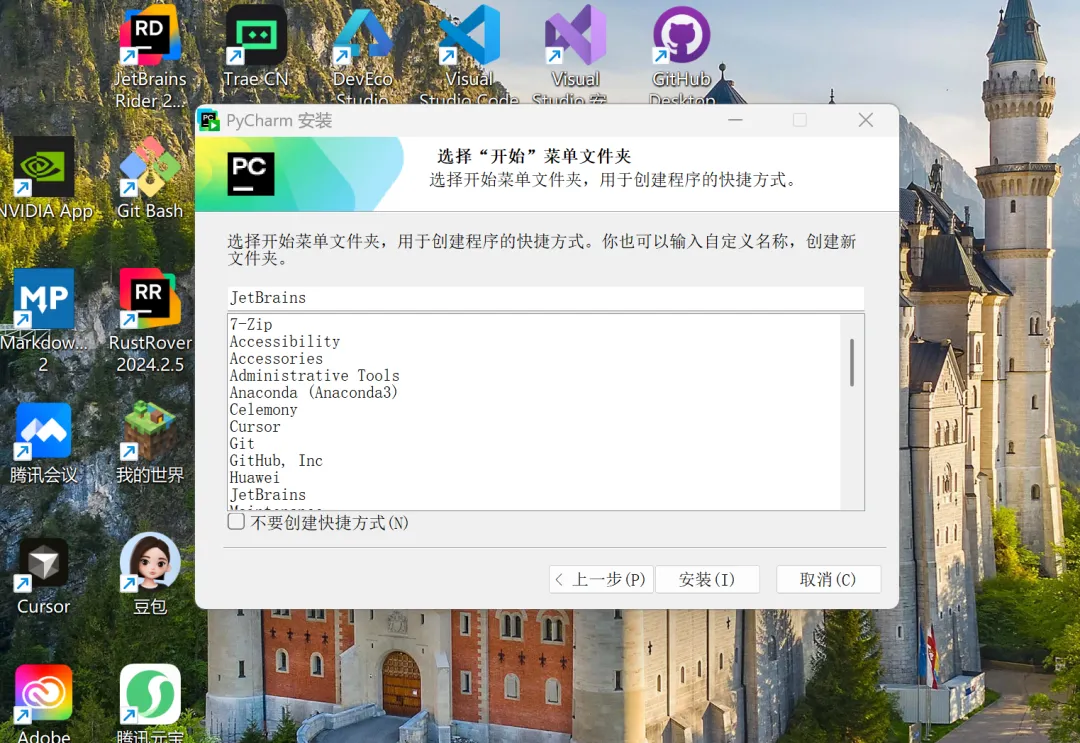Click 安装(I) install button
Image resolution: width=1080 pixels, height=743 pixels.
click(x=707, y=579)
